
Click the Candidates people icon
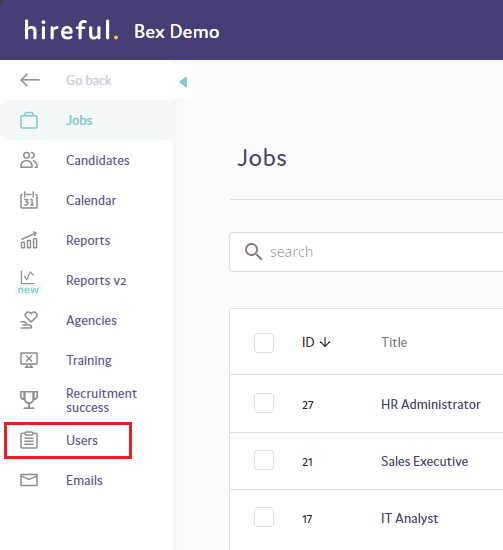pos(29,160)
